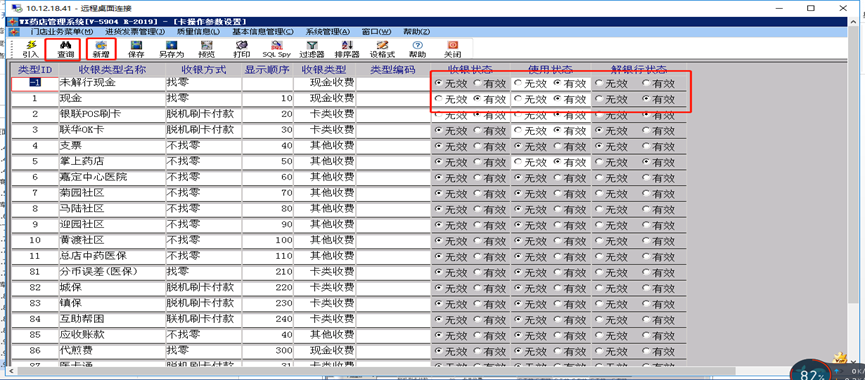Set 解银行状态 to 有效 for 马陆社区
This screenshot has width=865, height=380.
point(647,210)
